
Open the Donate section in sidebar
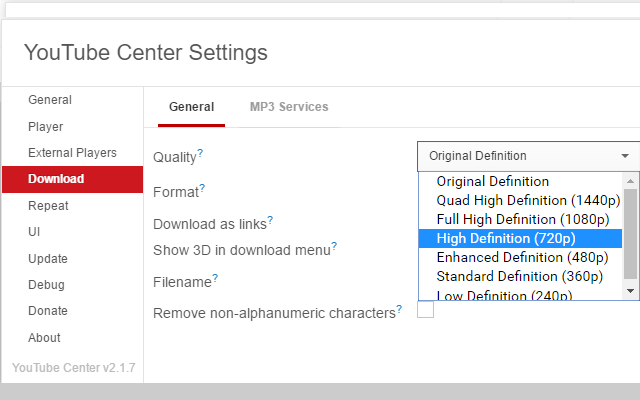(48, 311)
